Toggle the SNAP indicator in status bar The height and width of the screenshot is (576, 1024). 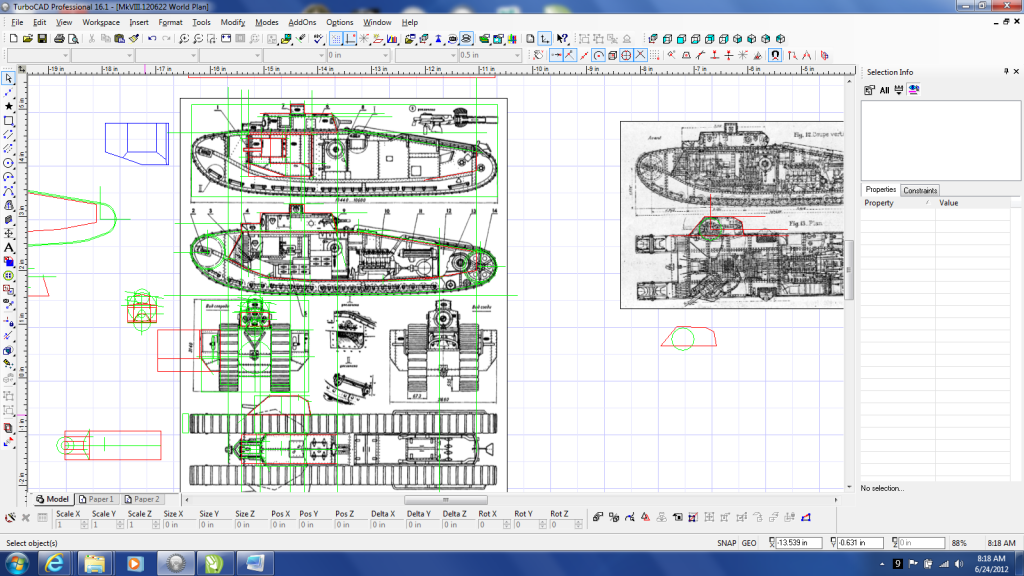(726, 543)
